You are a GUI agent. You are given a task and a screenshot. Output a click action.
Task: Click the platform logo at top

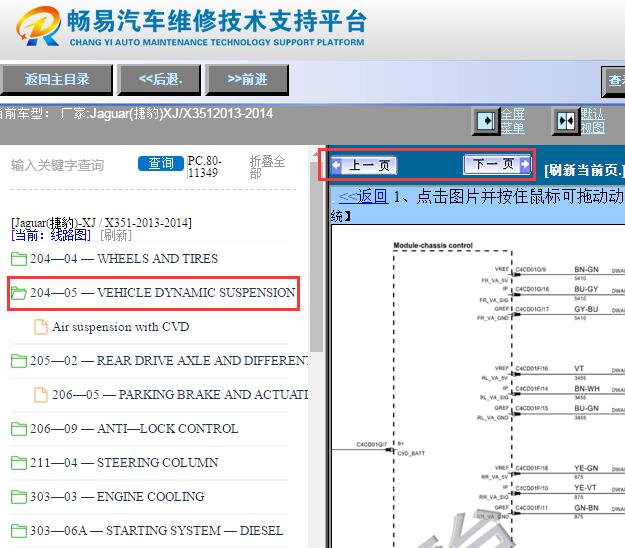click(x=191, y=26)
